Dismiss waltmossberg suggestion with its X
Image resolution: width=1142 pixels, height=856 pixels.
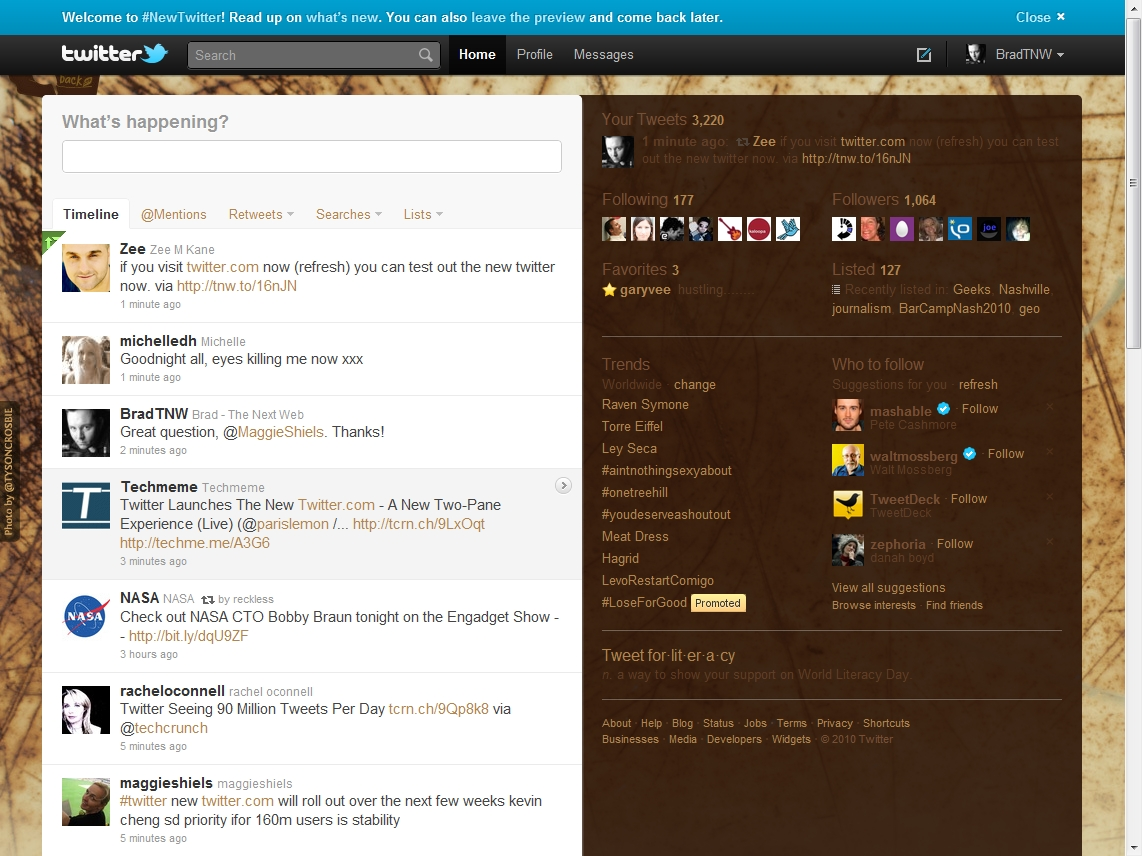[1050, 452]
